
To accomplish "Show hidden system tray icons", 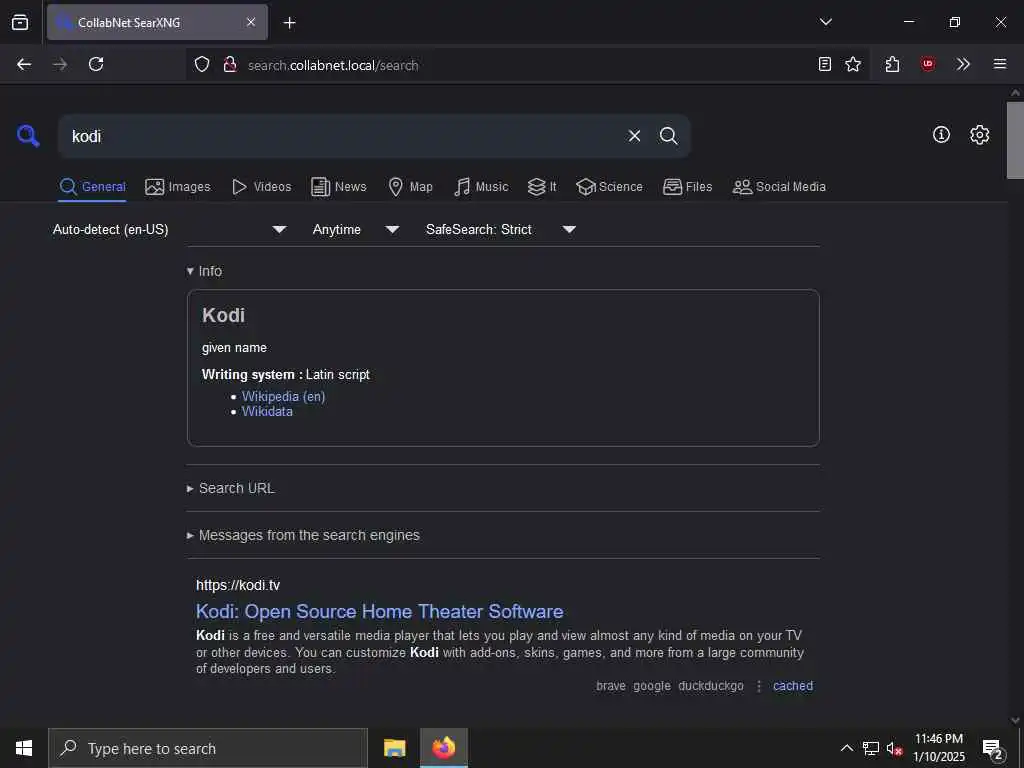I will 846,748.
